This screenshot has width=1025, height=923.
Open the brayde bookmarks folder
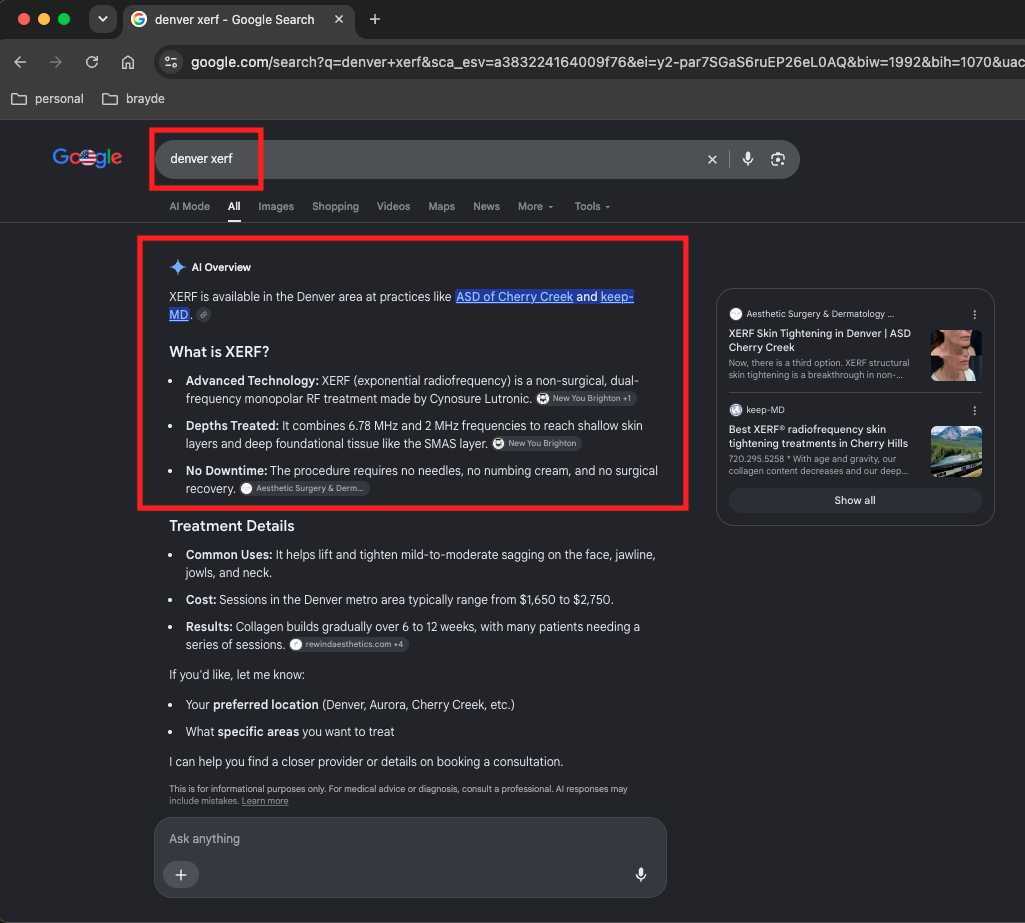point(133,99)
